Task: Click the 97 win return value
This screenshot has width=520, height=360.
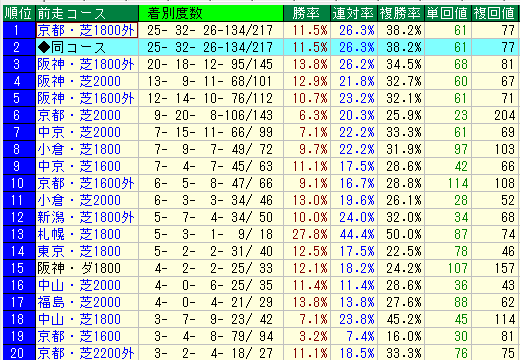Action: pyautogui.click(x=461, y=149)
